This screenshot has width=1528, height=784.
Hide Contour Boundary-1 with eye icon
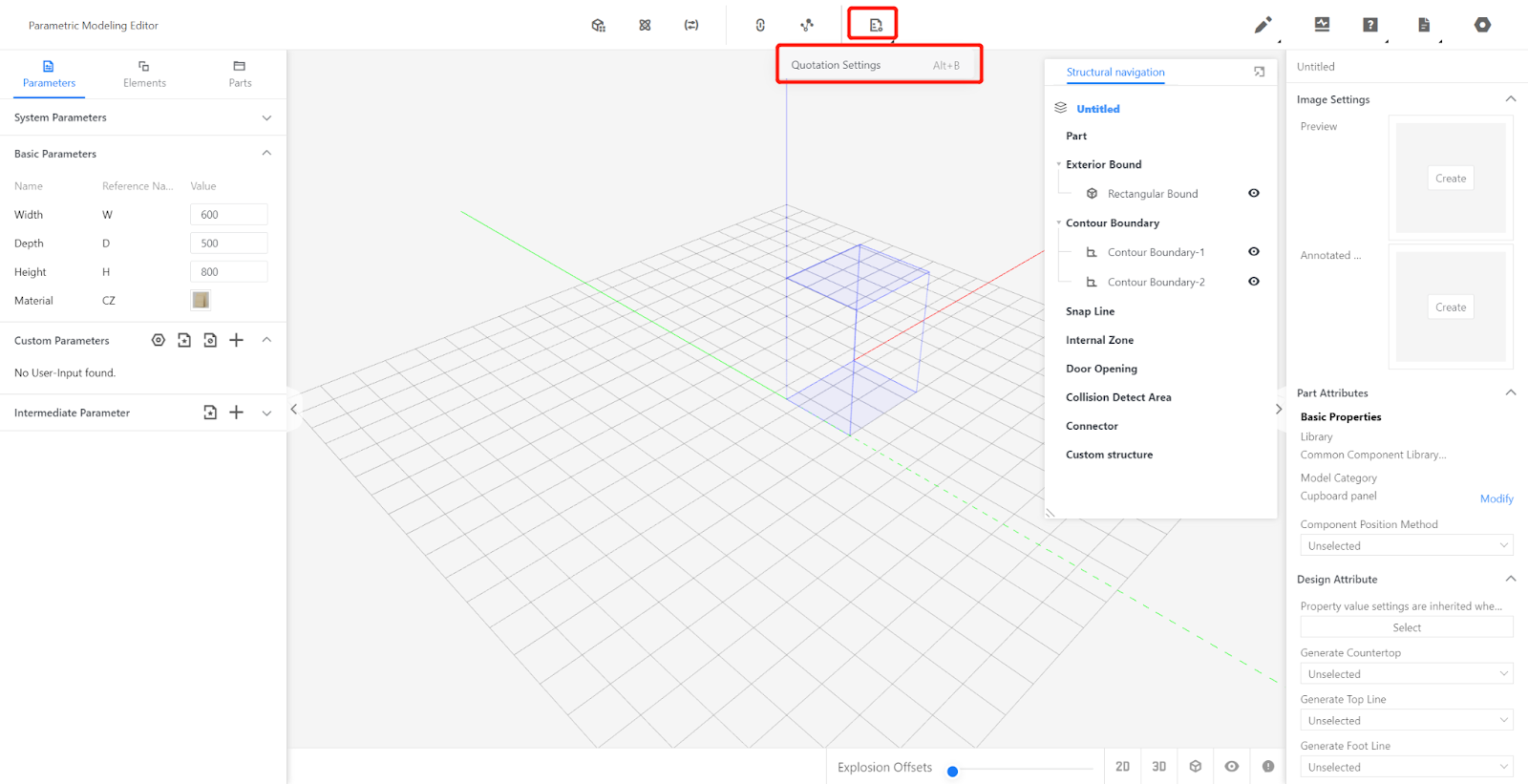click(x=1254, y=252)
